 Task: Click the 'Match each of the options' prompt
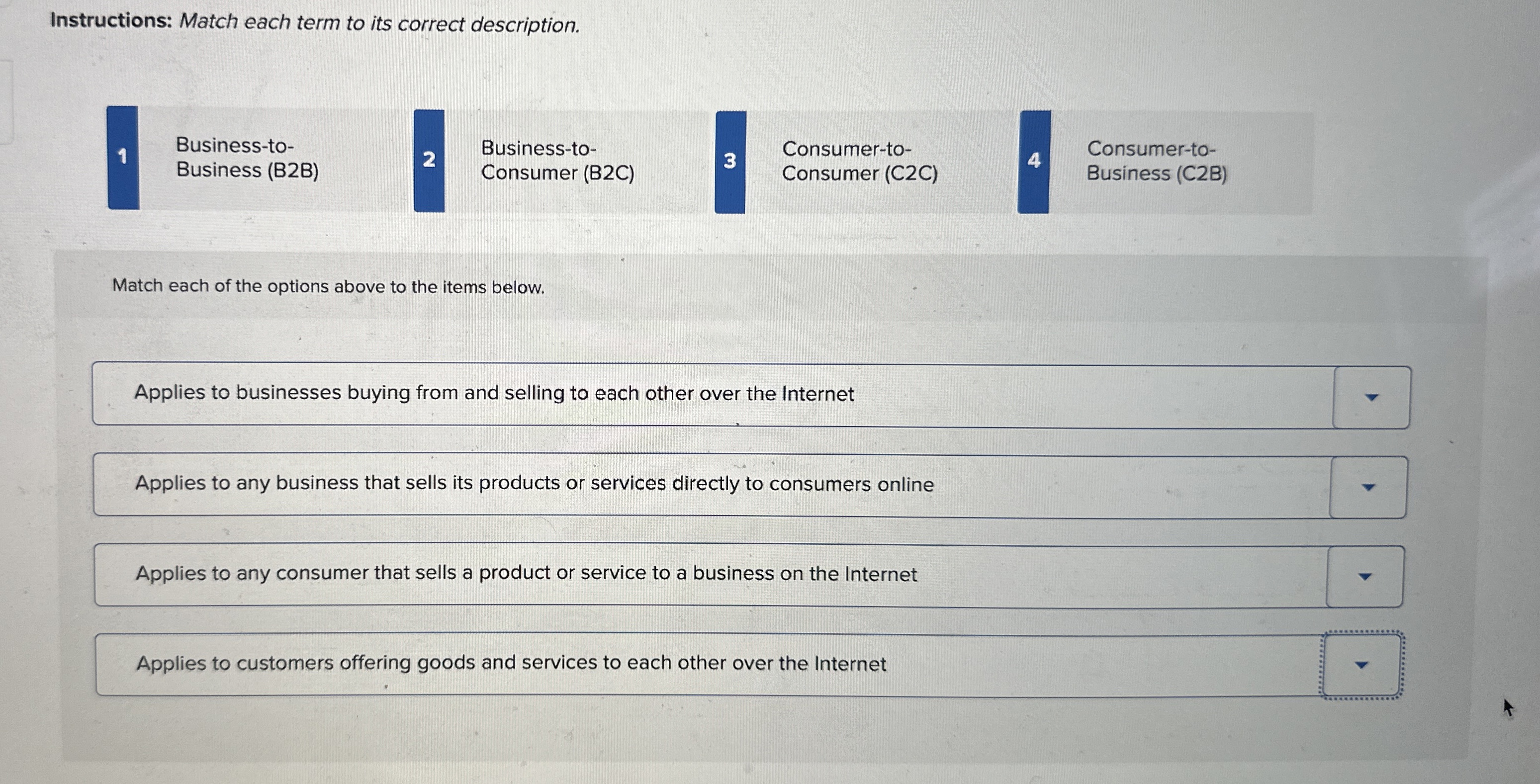tap(328, 287)
